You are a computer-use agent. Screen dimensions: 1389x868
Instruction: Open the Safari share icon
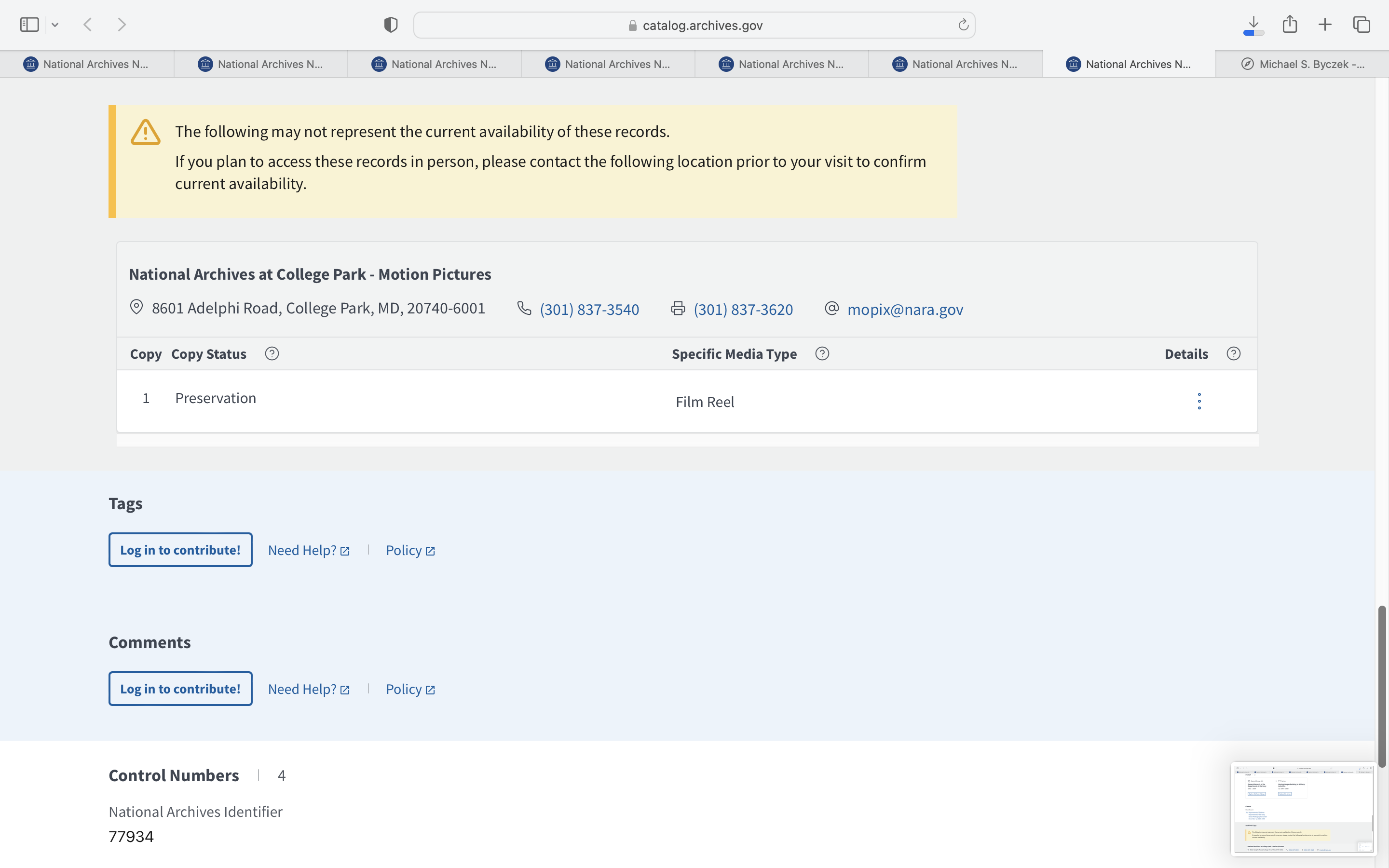tap(1290, 24)
